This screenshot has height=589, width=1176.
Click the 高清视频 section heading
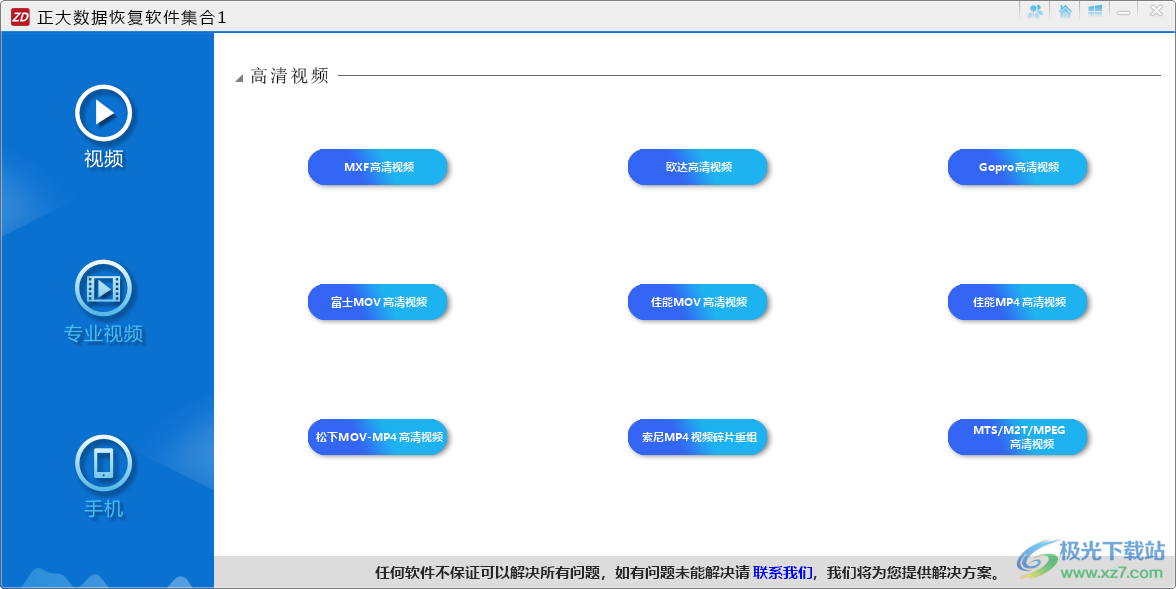pos(290,76)
